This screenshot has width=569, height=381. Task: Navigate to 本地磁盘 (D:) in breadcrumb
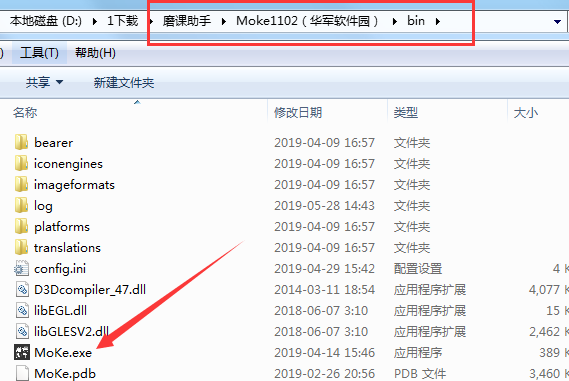click(x=46, y=21)
